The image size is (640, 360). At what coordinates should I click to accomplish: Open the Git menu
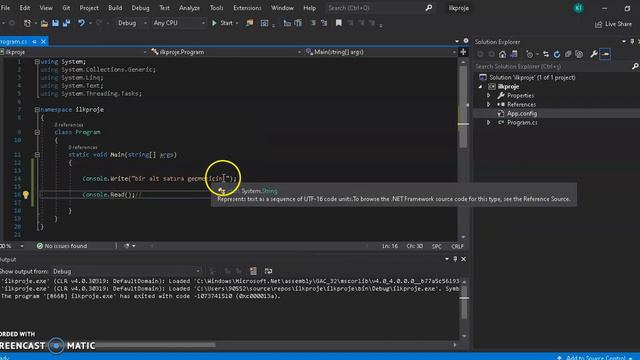point(66,8)
